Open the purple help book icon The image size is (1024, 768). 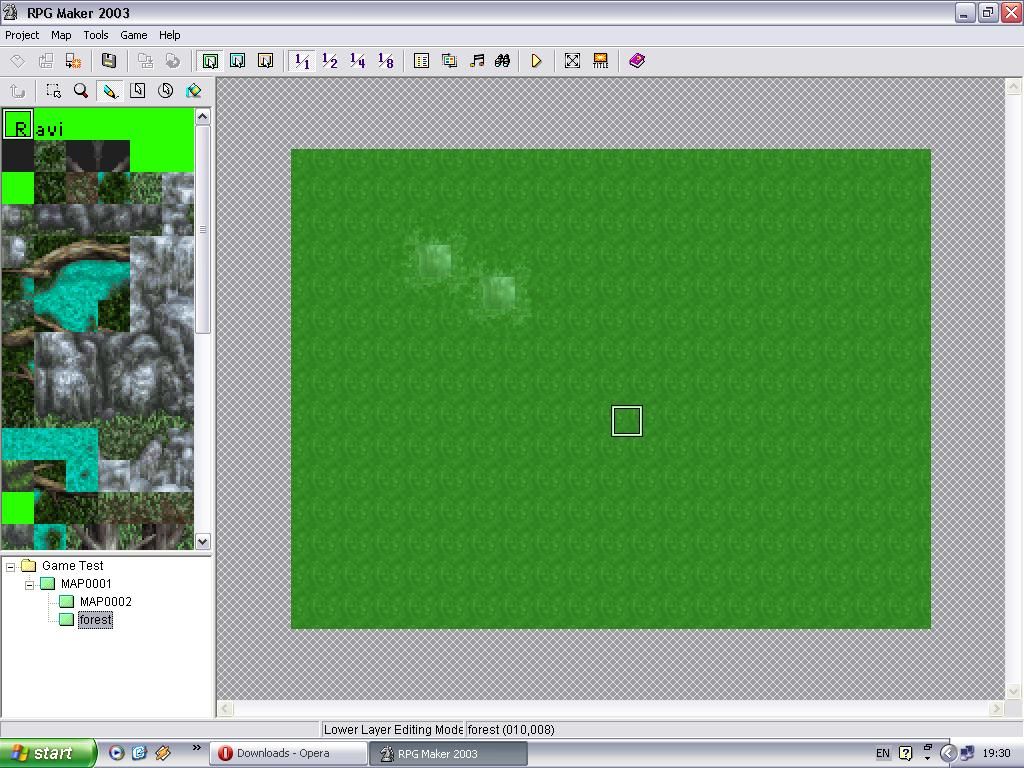(x=637, y=61)
